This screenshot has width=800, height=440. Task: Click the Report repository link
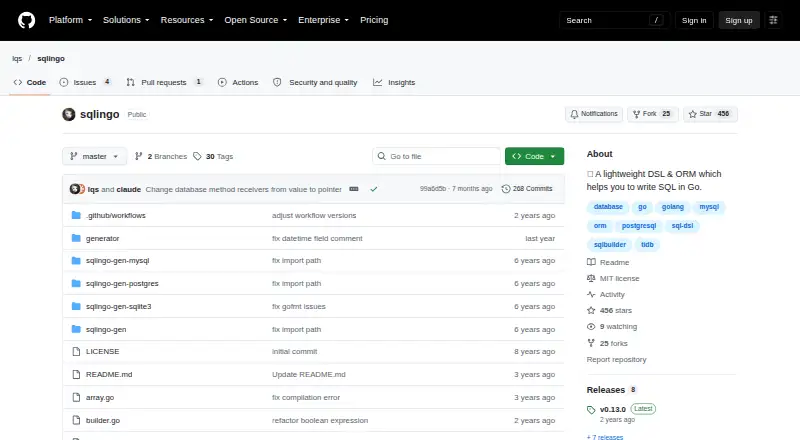point(616,359)
